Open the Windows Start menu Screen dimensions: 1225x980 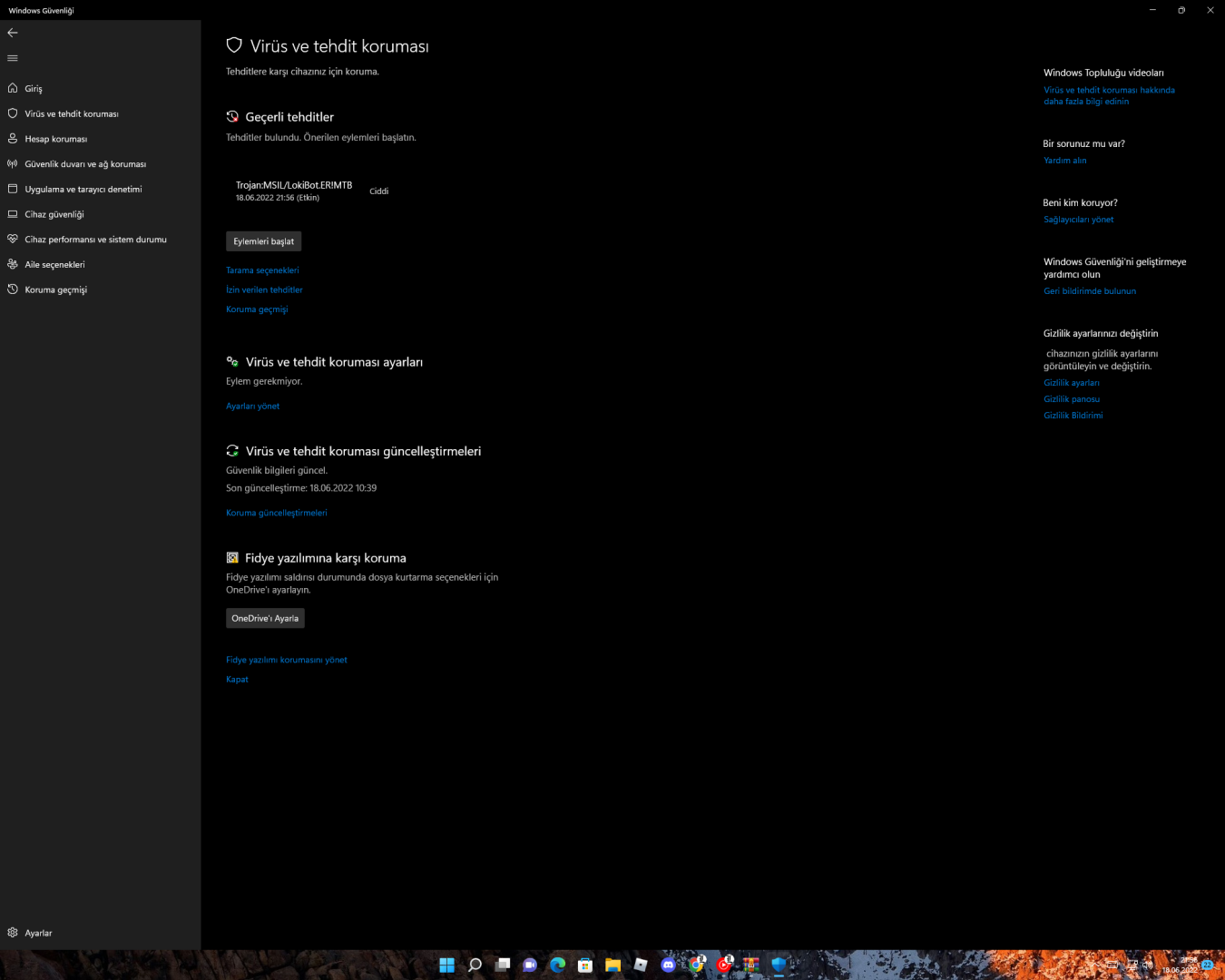446,965
